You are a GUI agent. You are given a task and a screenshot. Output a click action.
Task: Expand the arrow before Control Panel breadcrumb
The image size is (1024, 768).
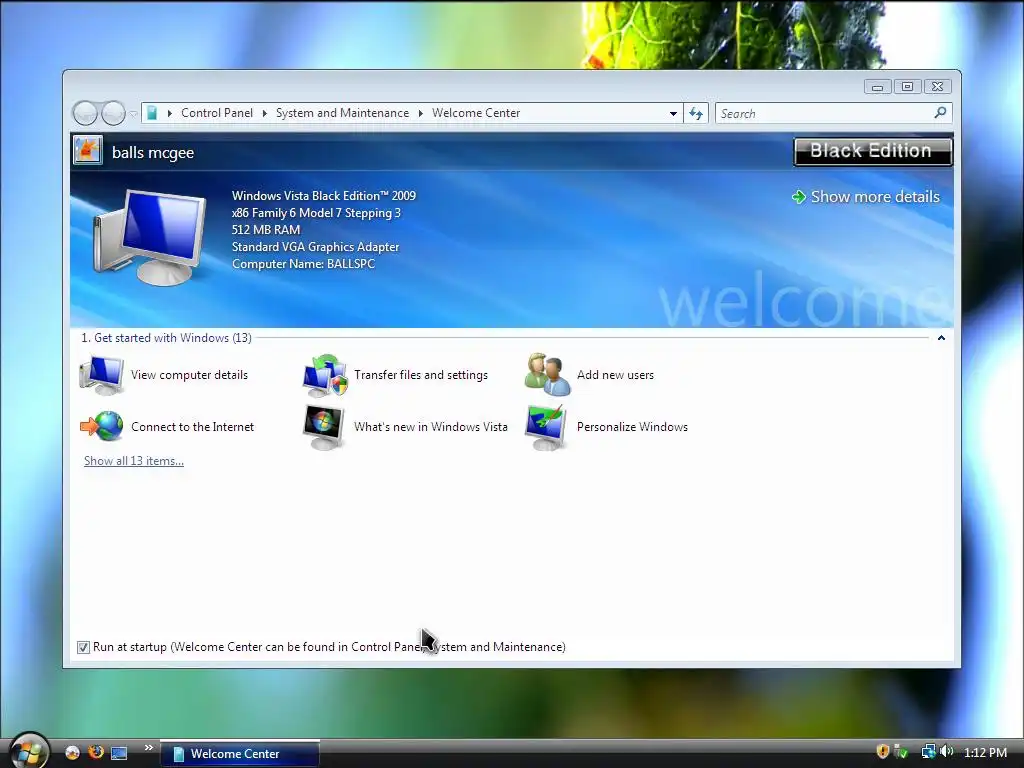pos(170,113)
